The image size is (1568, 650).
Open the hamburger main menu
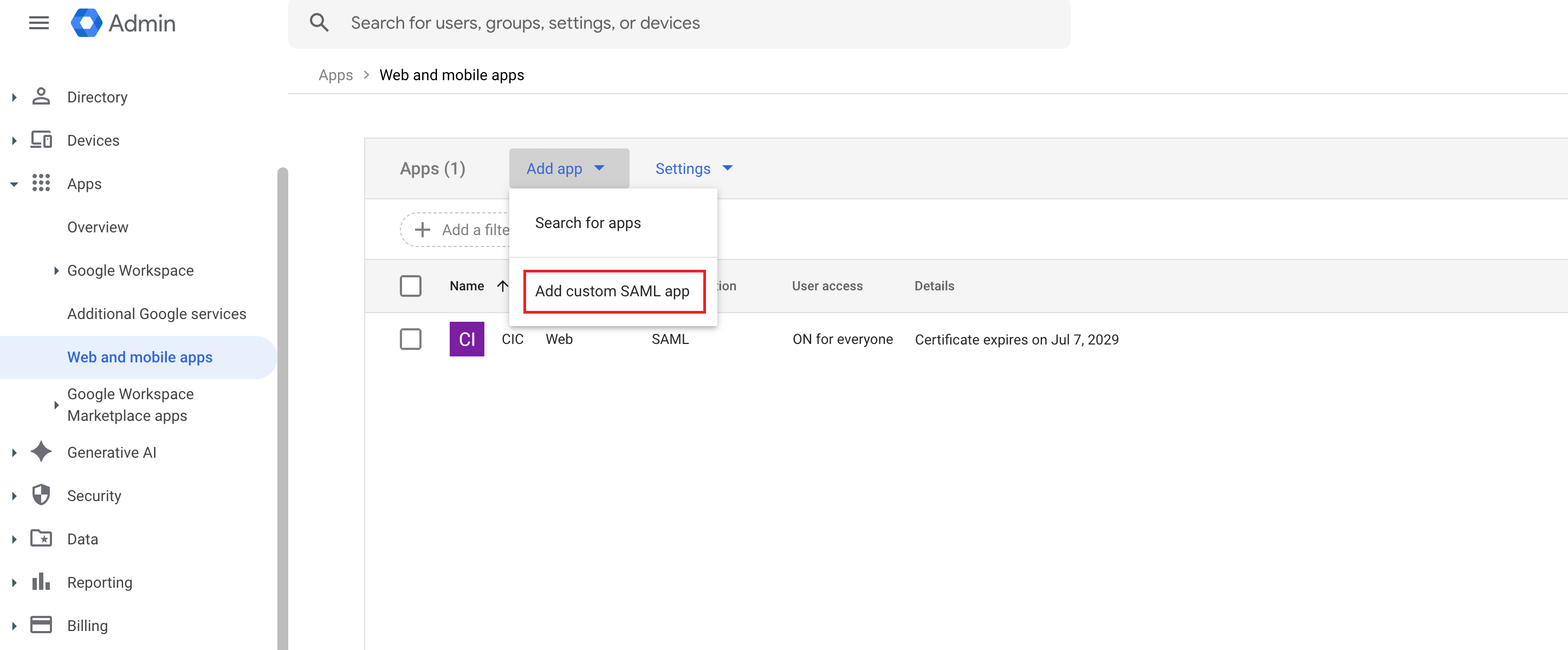(x=39, y=23)
